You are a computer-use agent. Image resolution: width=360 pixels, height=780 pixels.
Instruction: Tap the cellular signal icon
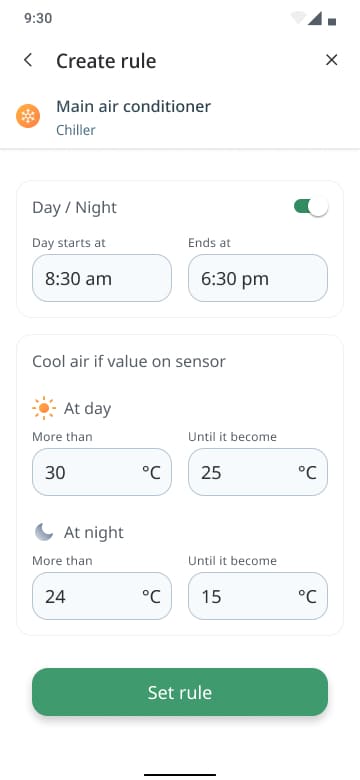pyautogui.click(x=315, y=18)
